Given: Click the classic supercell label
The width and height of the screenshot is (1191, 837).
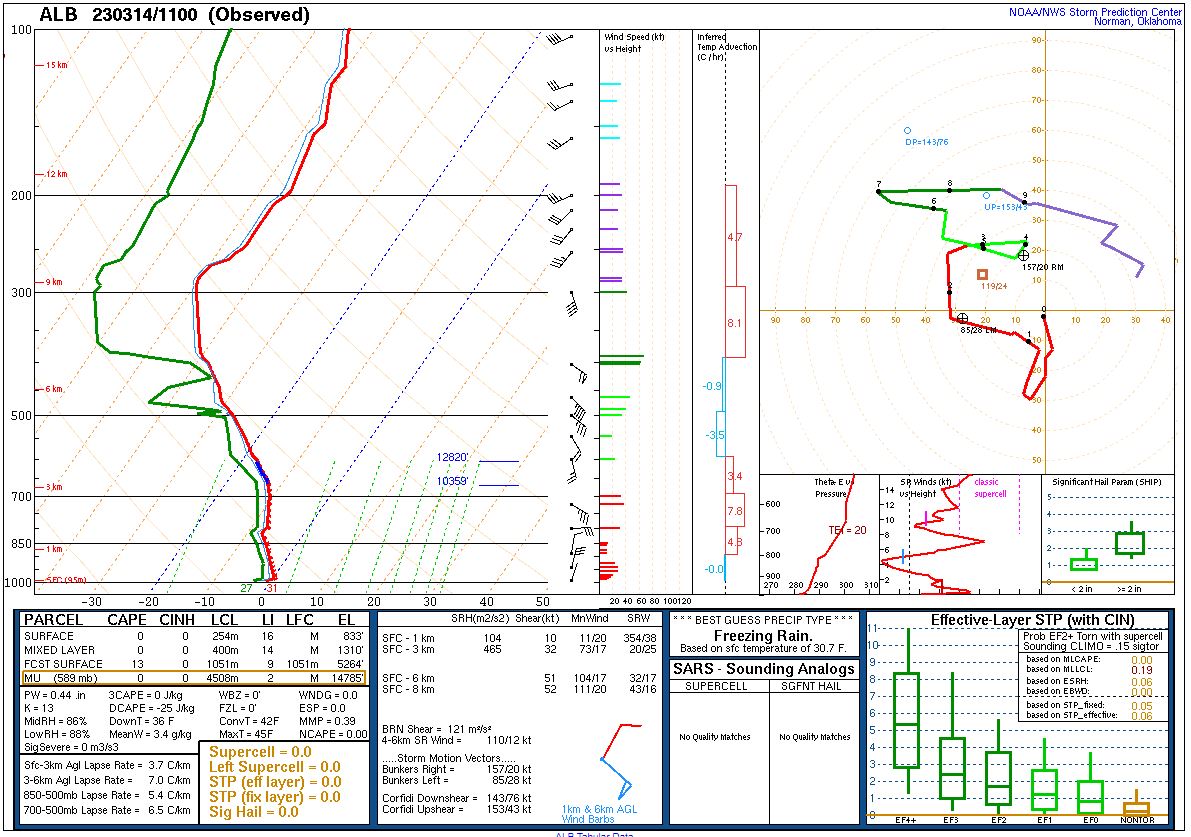Looking at the screenshot, I should [990, 488].
